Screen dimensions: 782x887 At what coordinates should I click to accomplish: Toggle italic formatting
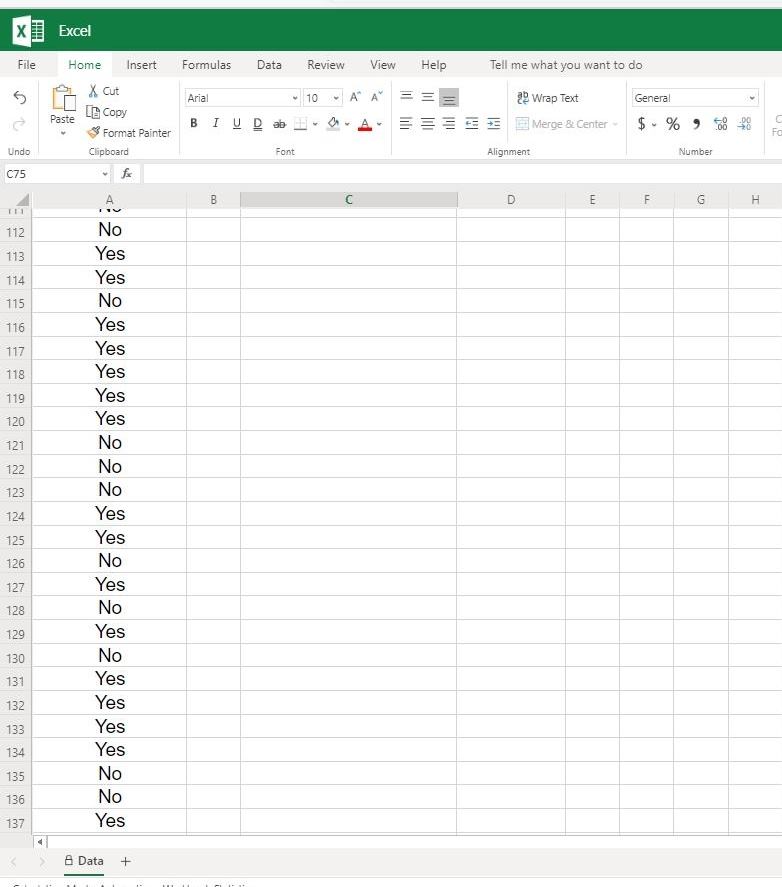[x=216, y=123]
